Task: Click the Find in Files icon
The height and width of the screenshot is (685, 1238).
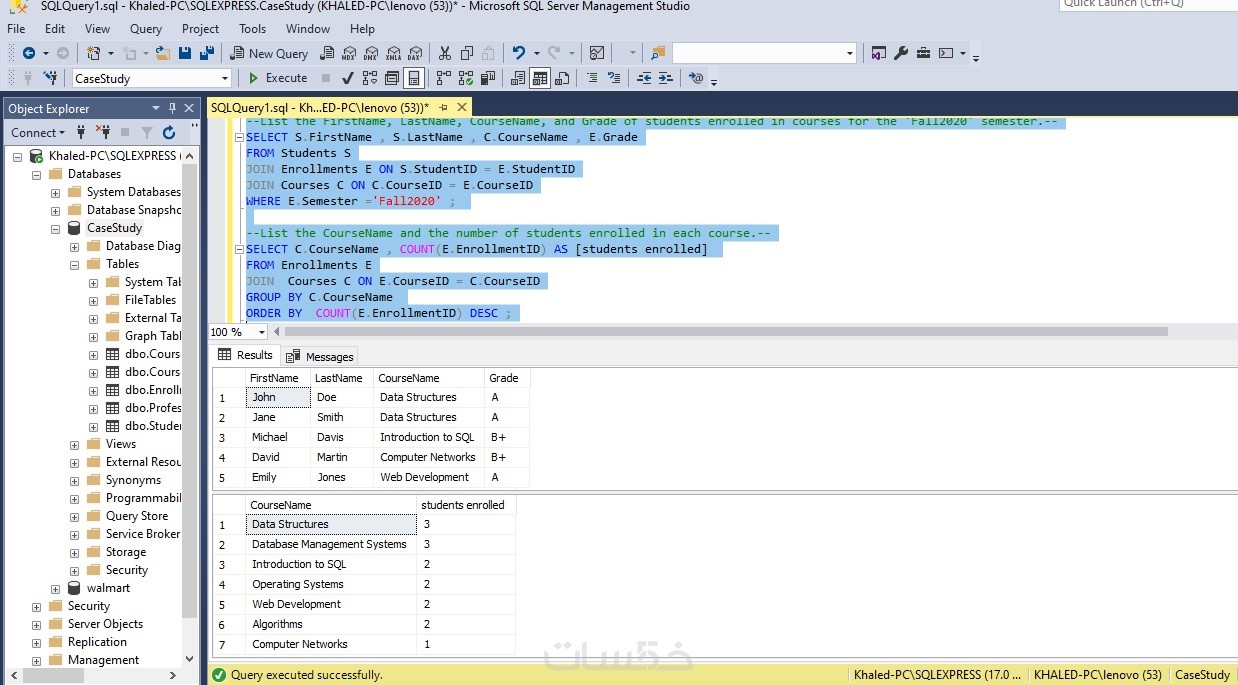Action: tap(658, 53)
